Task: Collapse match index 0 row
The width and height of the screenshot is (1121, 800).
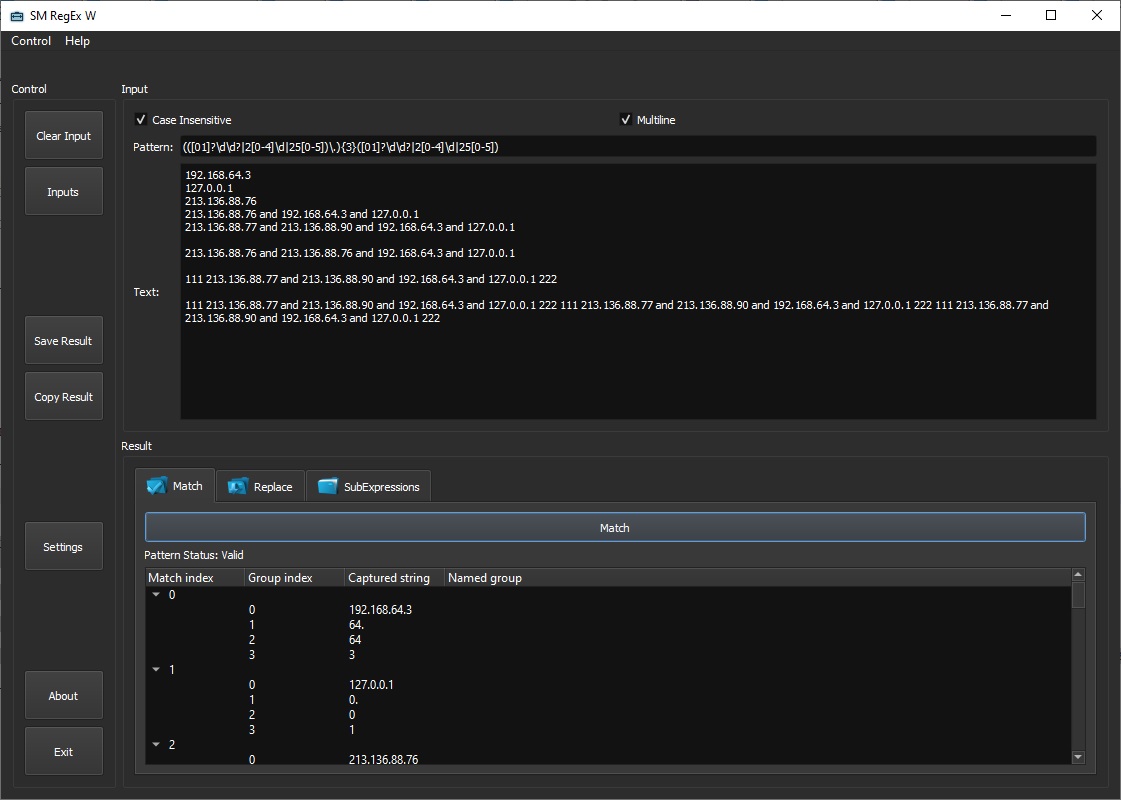Action: coord(156,594)
